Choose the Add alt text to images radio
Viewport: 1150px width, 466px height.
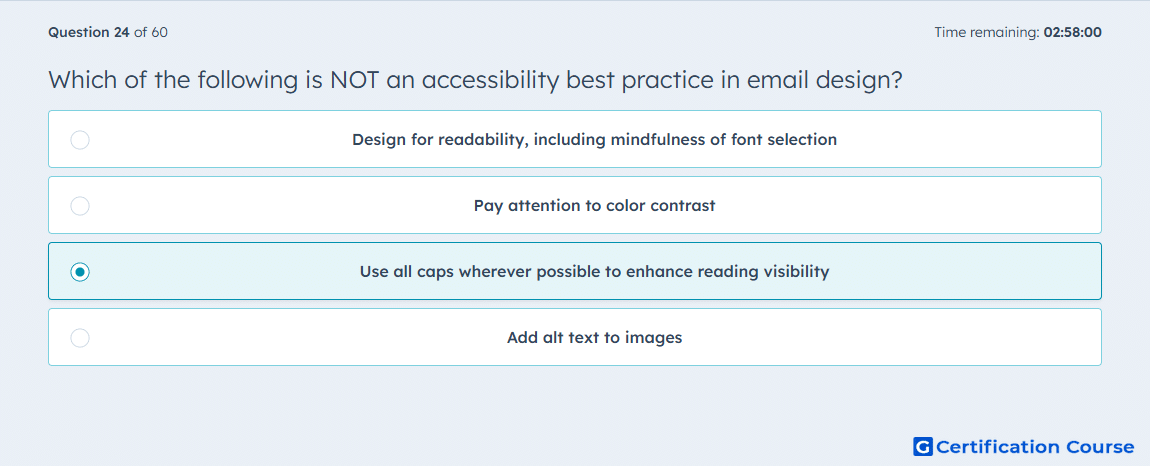point(80,338)
